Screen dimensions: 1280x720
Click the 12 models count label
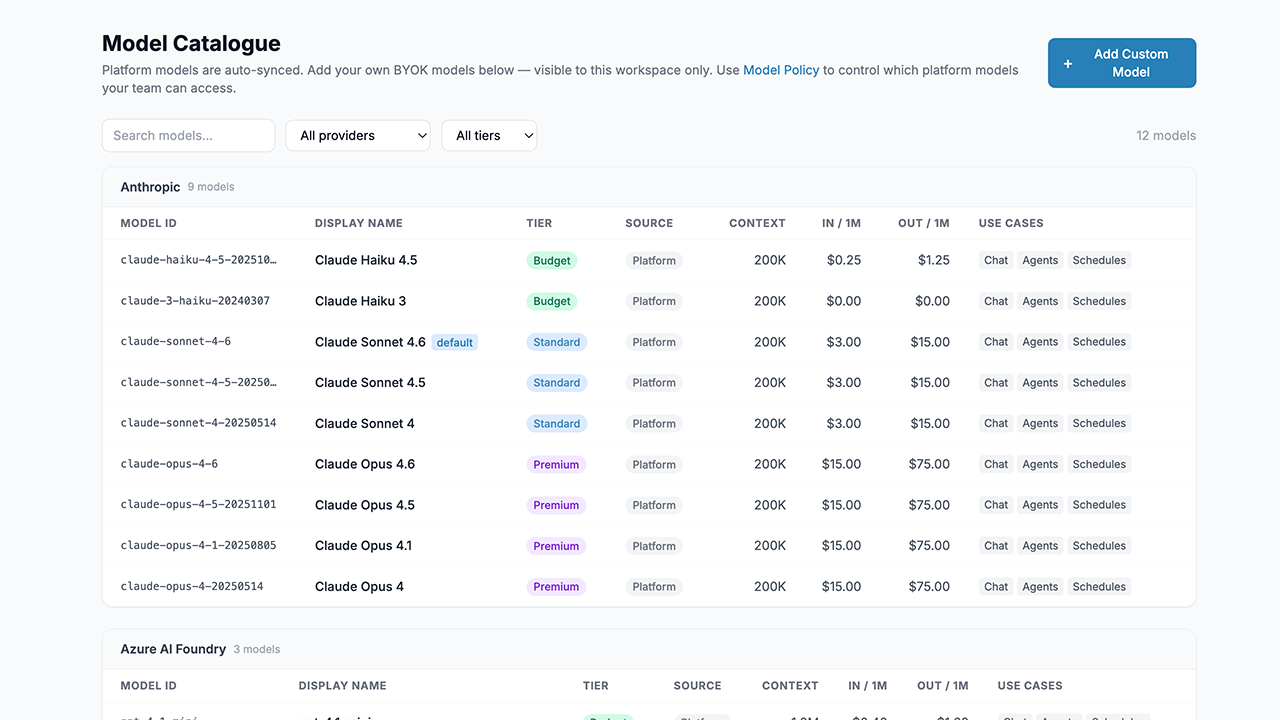click(x=1166, y=135)
